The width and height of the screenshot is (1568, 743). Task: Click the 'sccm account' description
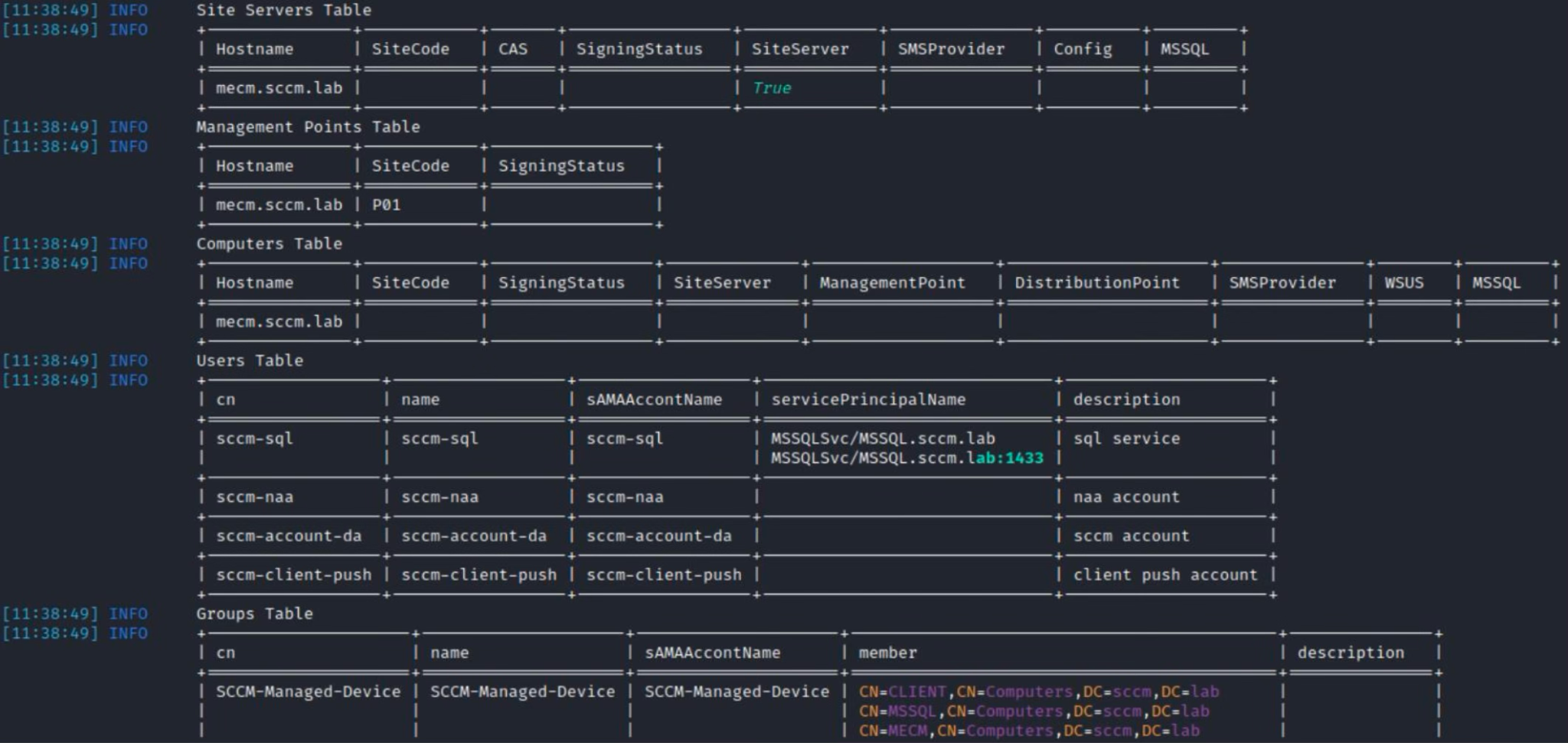click(x=1131, y=536)
